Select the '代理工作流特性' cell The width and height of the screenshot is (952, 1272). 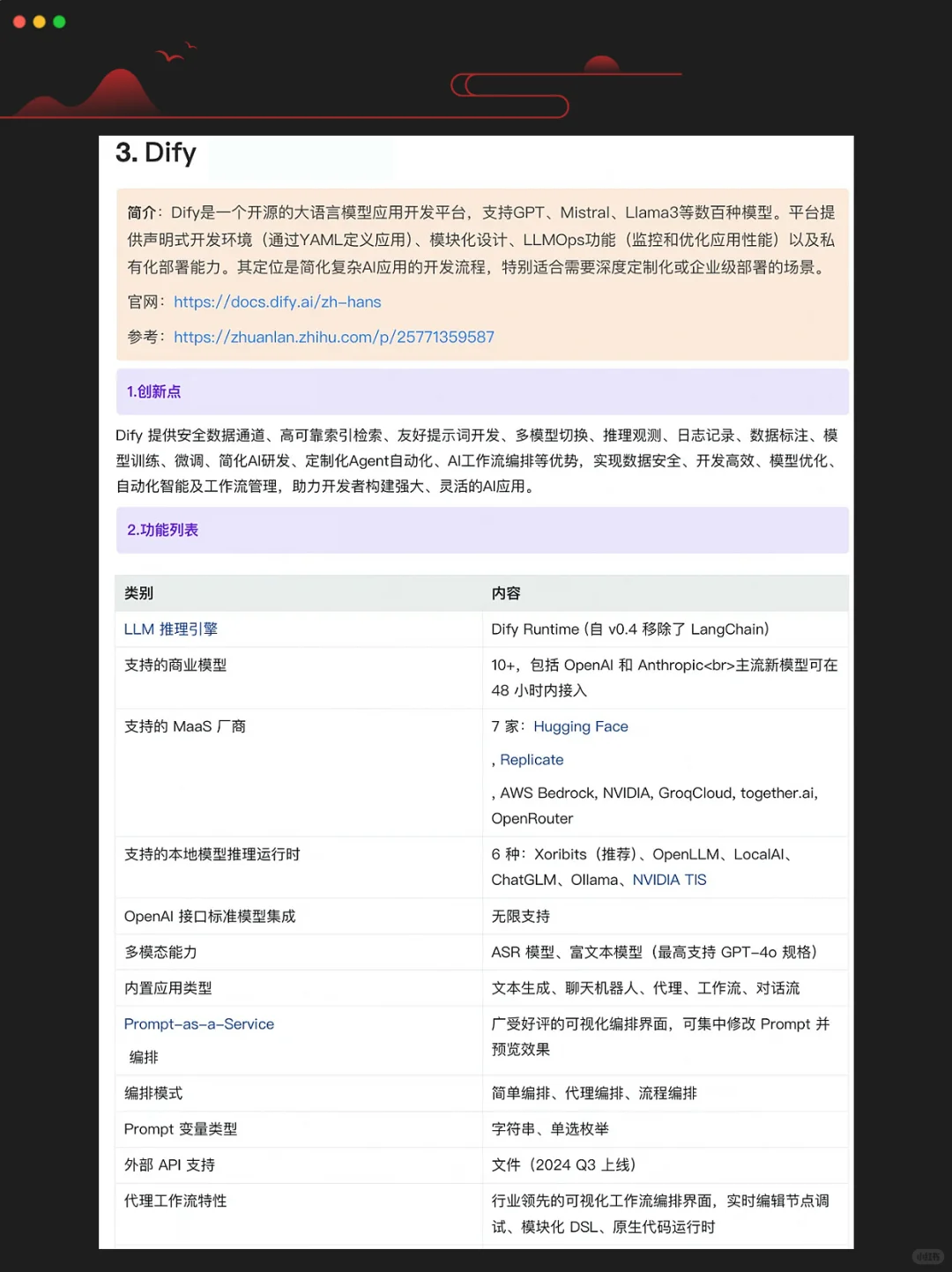click(299, 1214)
